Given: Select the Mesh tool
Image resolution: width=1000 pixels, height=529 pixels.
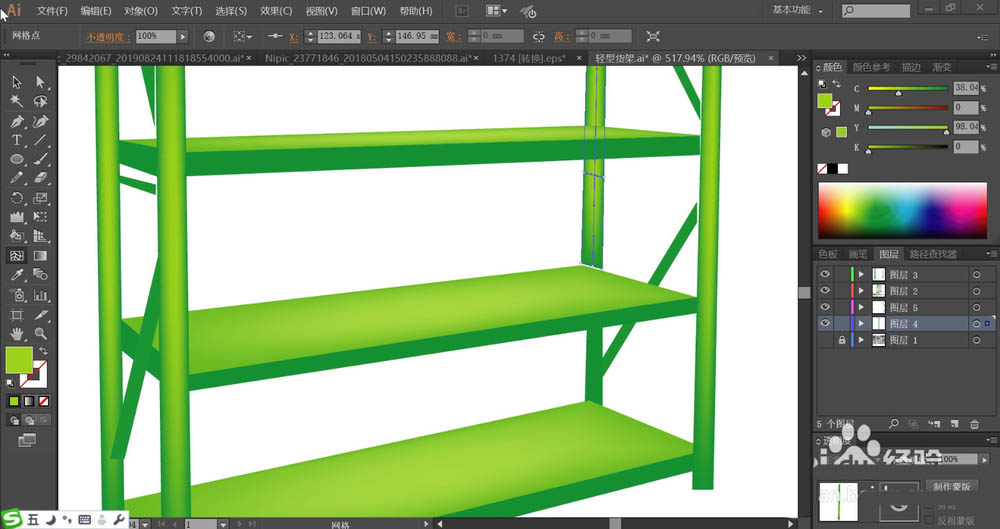Looking at the screenshot, I should (x=17, y=256).
